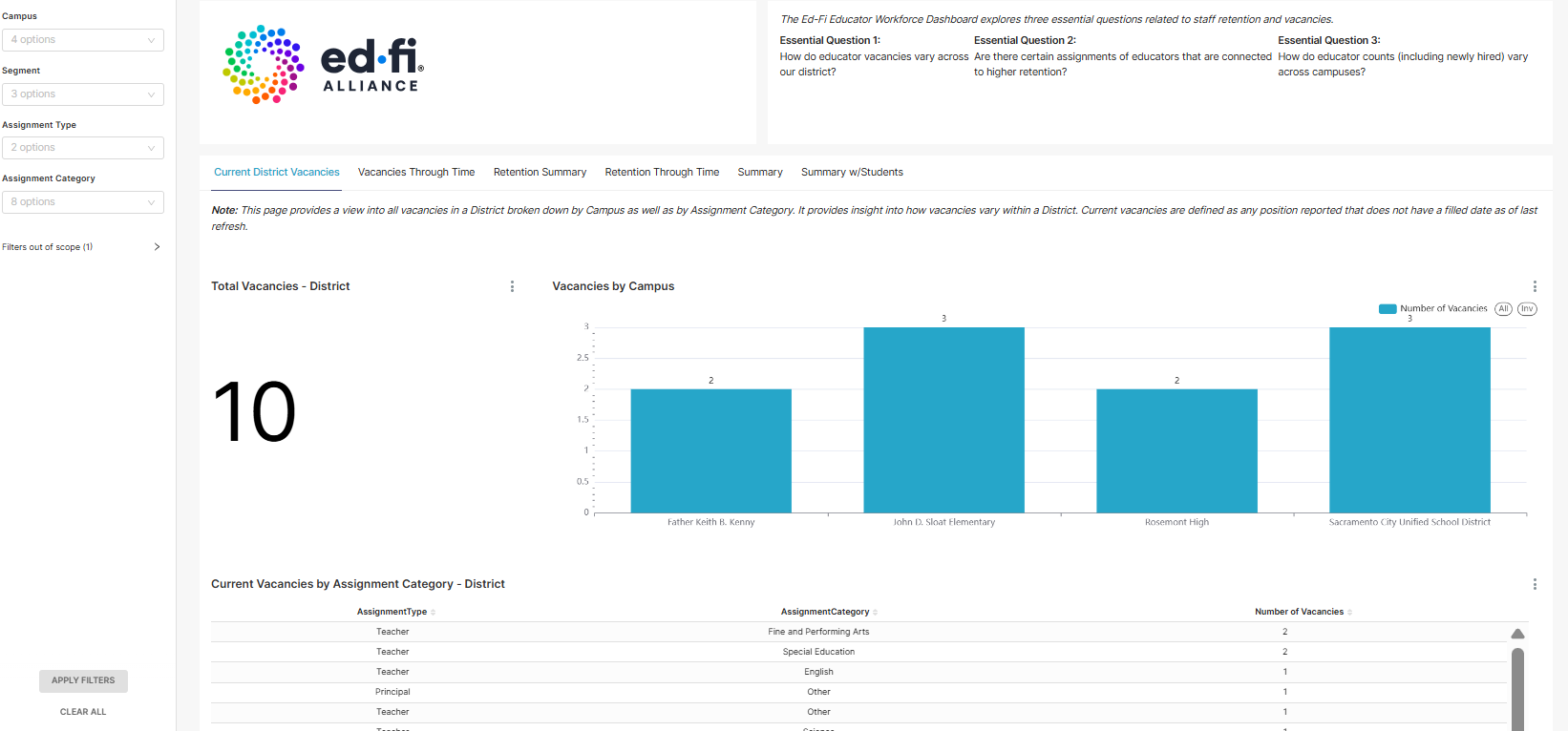Click Total Vacancies - District title
The height and width of the screenshot is (731, 1568).
point(281,286)
